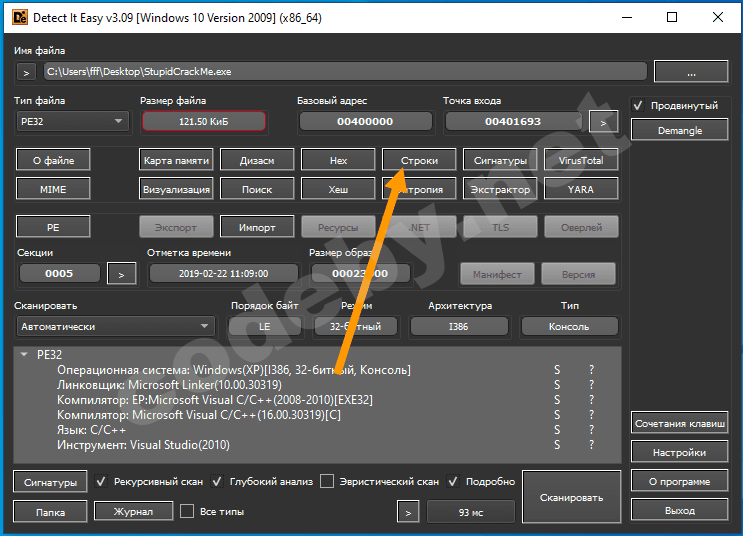This screenshot has height=536, width=743.
Task: Click the arrow button next to sections count
Action: [122, 274]
